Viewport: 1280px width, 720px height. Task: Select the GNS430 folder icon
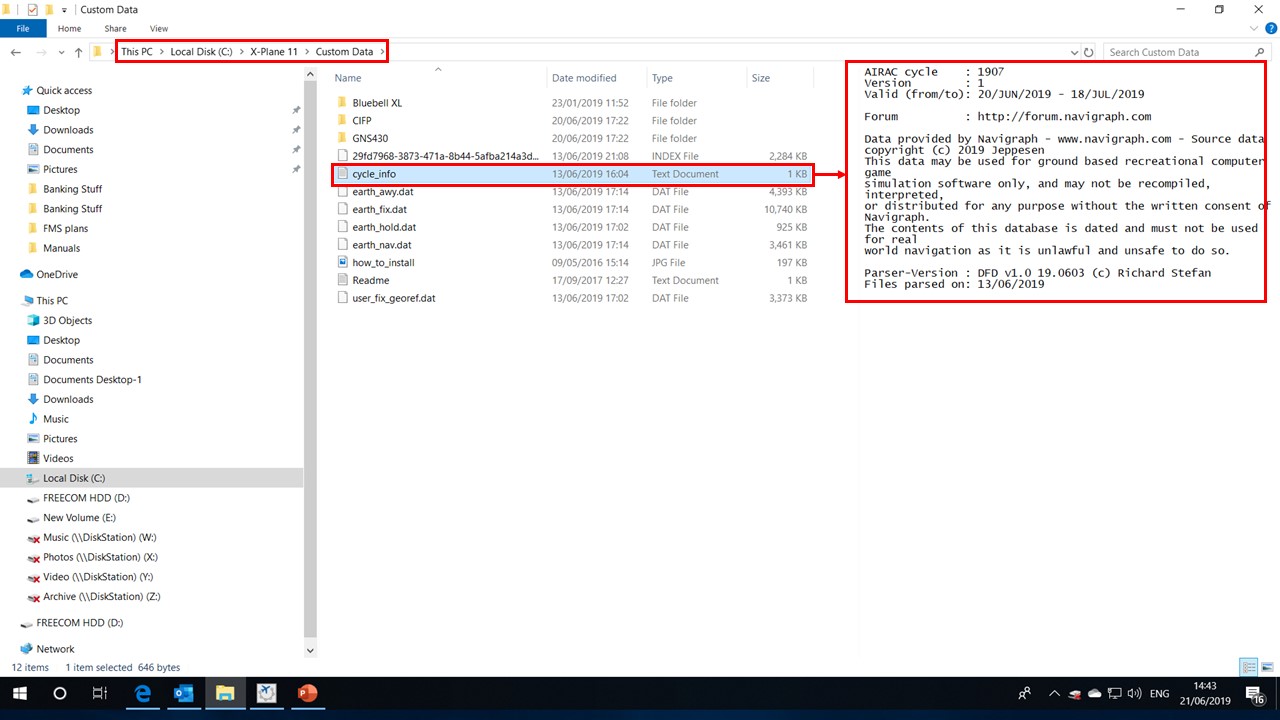[x=342, y=139]
